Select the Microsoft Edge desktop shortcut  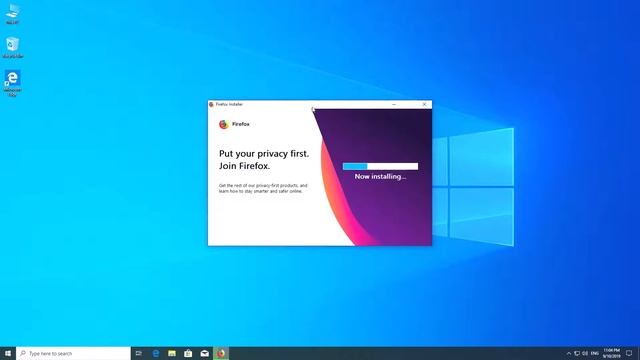pos(12,83)
